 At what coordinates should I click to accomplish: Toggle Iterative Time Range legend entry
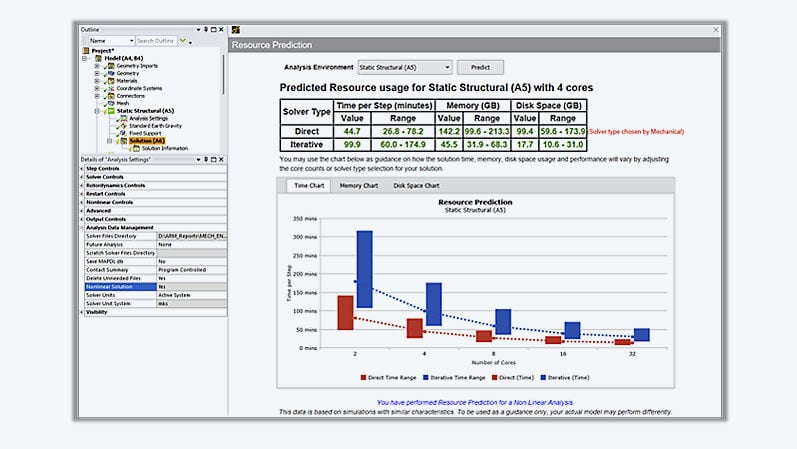point(459,377)
